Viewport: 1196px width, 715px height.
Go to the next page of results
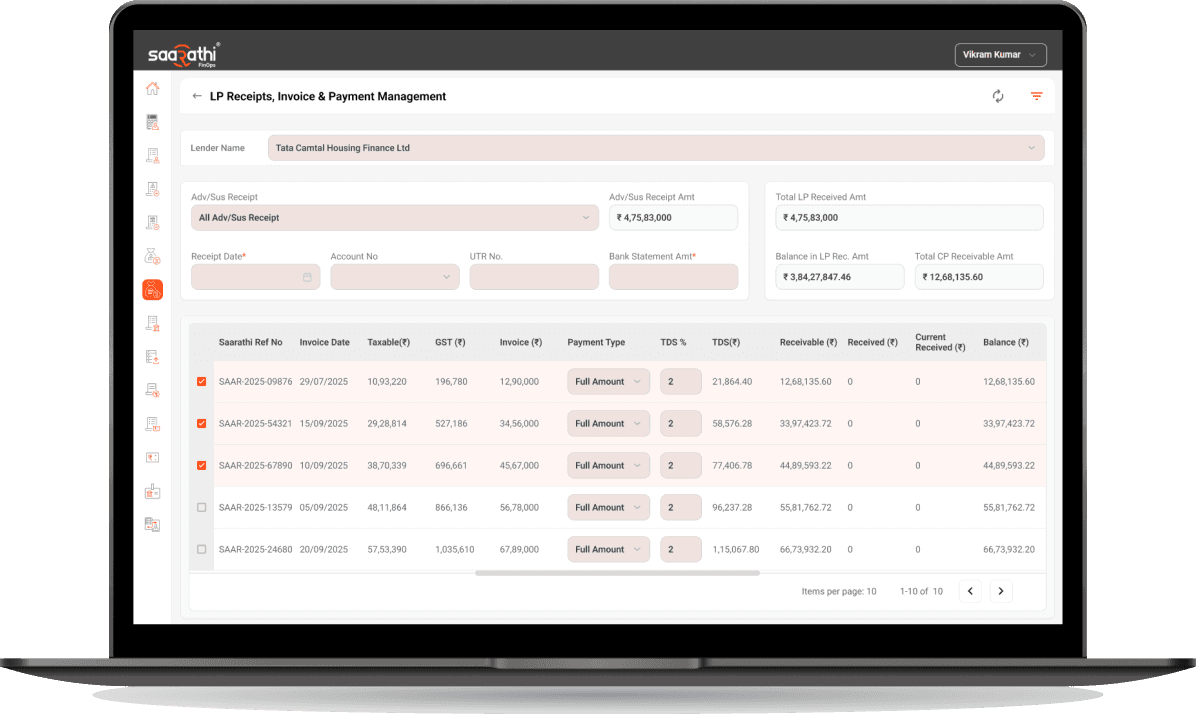click(1001, 591)
